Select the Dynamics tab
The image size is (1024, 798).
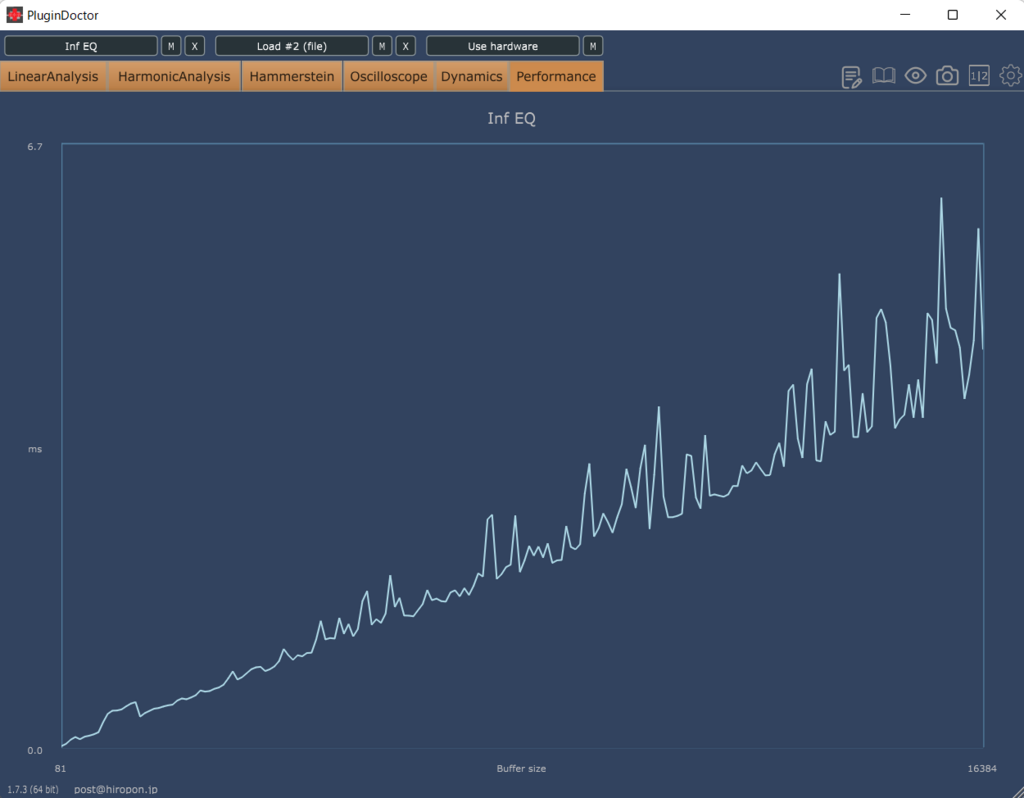(x=472, y=76)
